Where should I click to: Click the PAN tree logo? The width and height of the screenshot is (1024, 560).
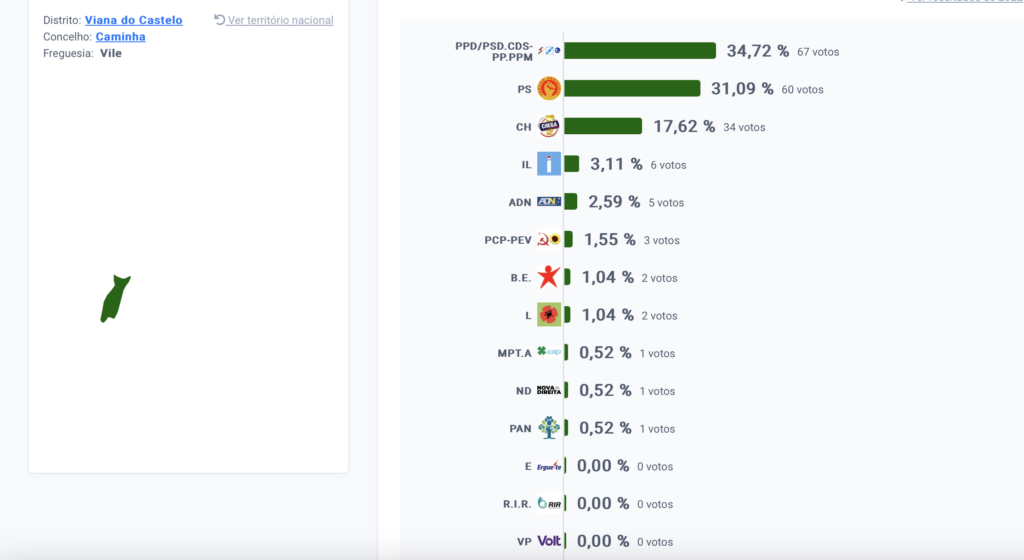click(549, 428)
